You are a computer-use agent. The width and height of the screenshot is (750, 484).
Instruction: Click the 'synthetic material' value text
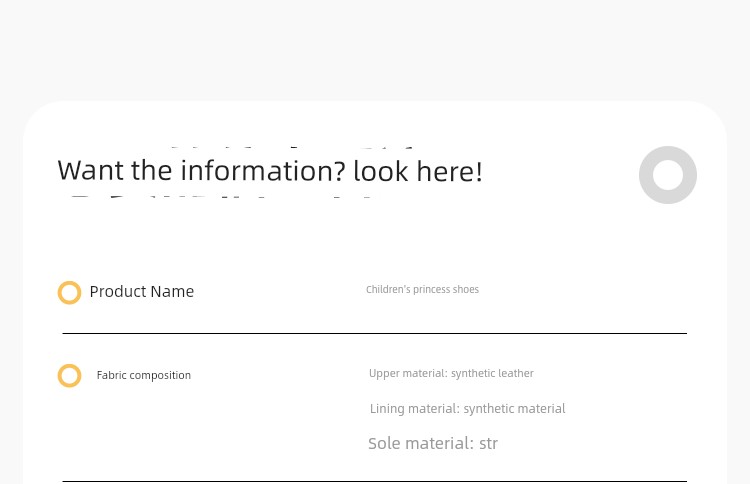click(x=514, y=408)
